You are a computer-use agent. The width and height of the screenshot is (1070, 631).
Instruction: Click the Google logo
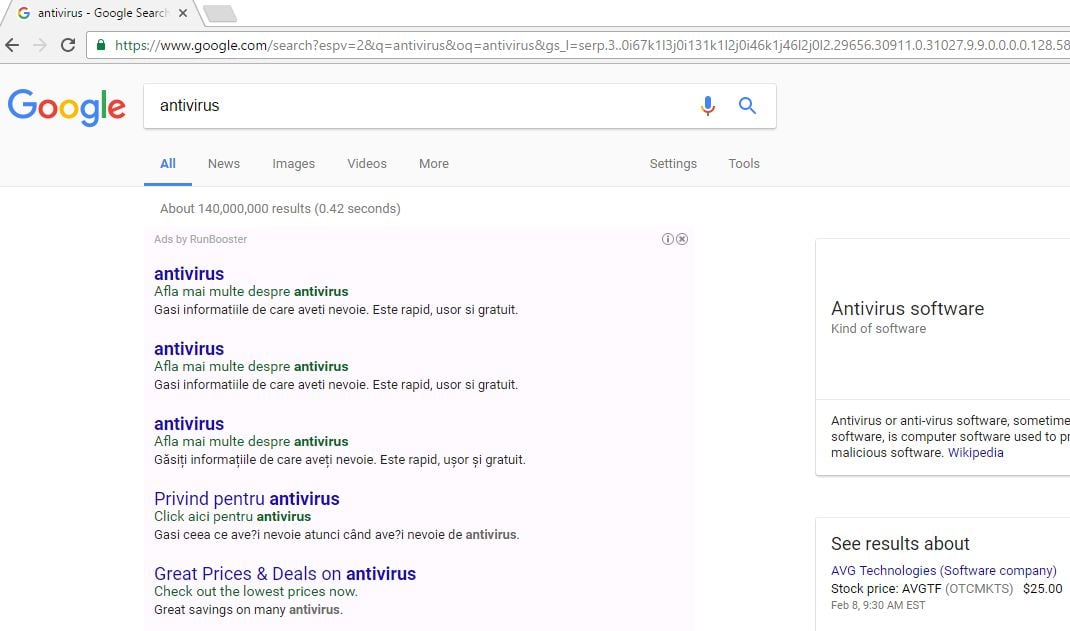[67, 107]
